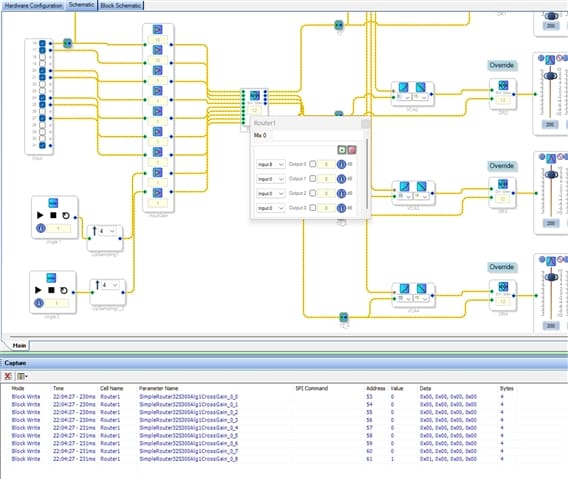The height and width of the screenshot is (479, 568).
Task: Select the router block icon behind Router1 popup
Action: tap(255, 95)
